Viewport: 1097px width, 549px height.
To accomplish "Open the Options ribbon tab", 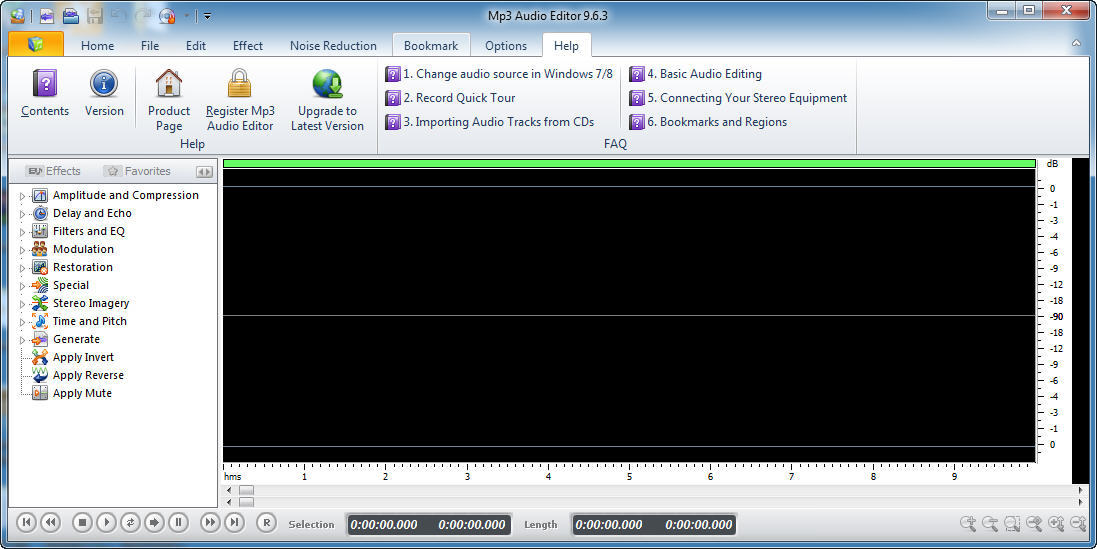I will click(x=506, y=45).
